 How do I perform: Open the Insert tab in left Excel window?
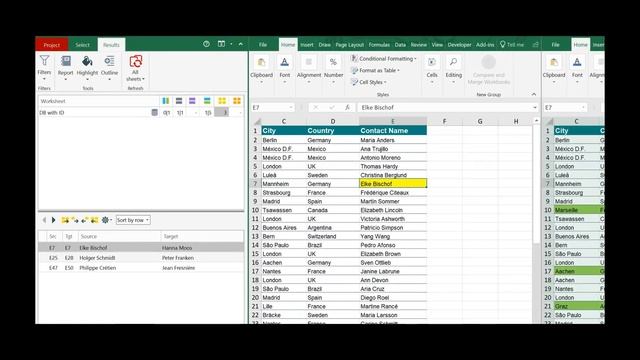307,45
